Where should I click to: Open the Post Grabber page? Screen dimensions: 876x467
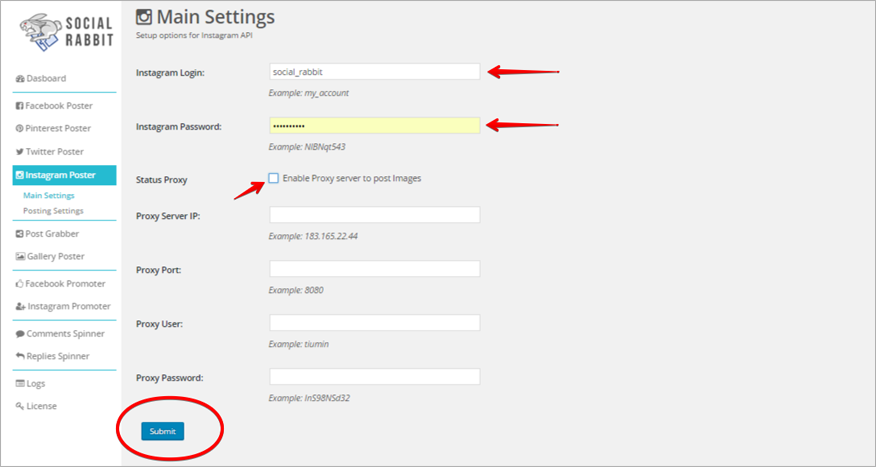(52, 234)
